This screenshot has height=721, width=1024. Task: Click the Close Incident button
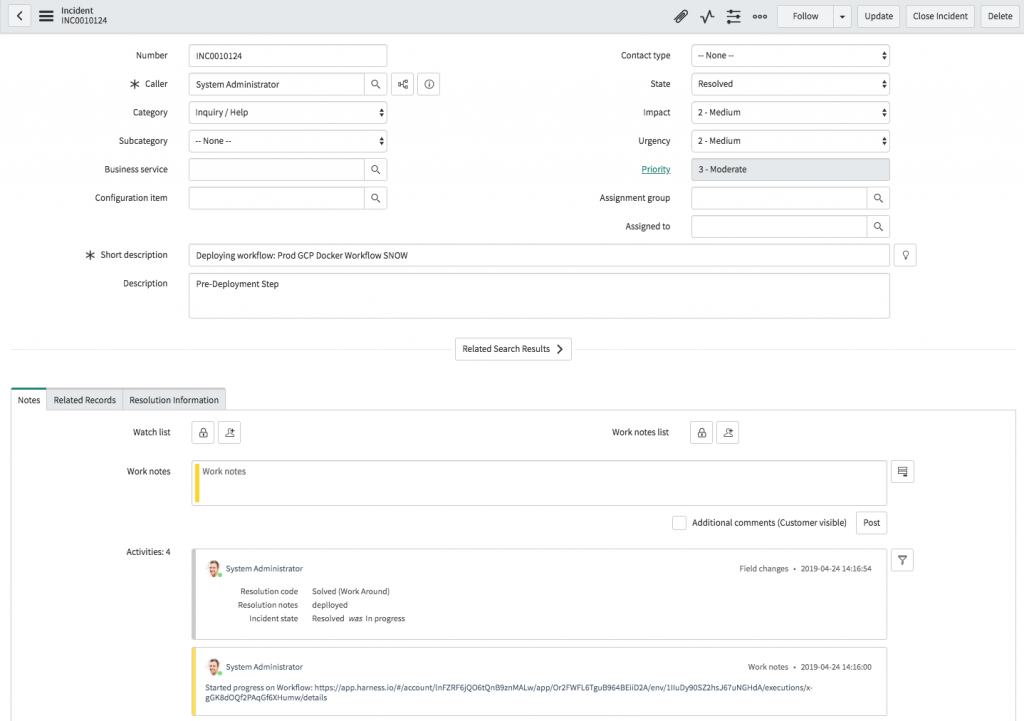[x=940, y=16]
